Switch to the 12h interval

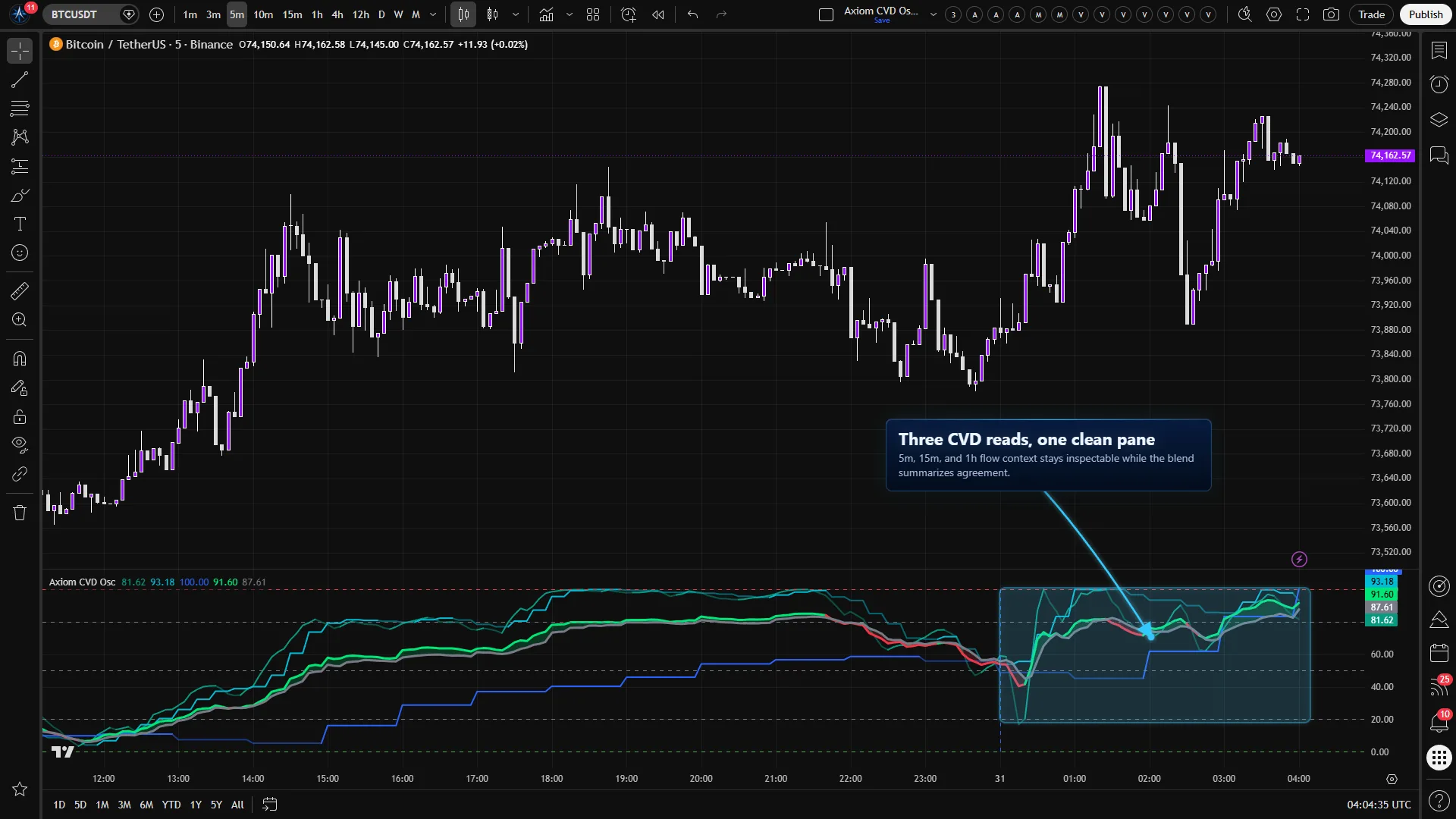[361, 14]
